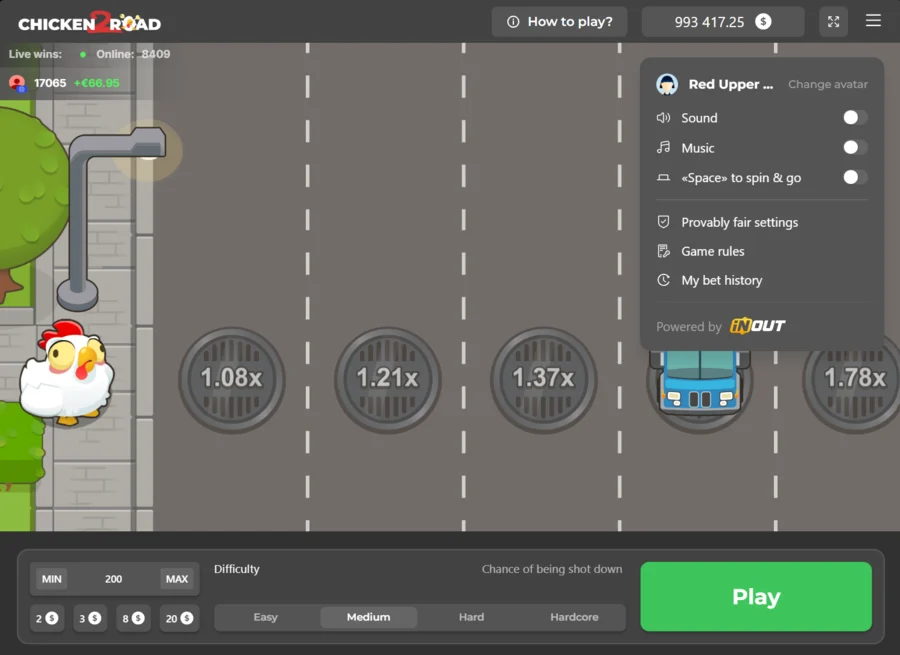This screenshot has width=900, height=655.
Task: Click the shield icon for Provably fair
Action: (664, 222)
